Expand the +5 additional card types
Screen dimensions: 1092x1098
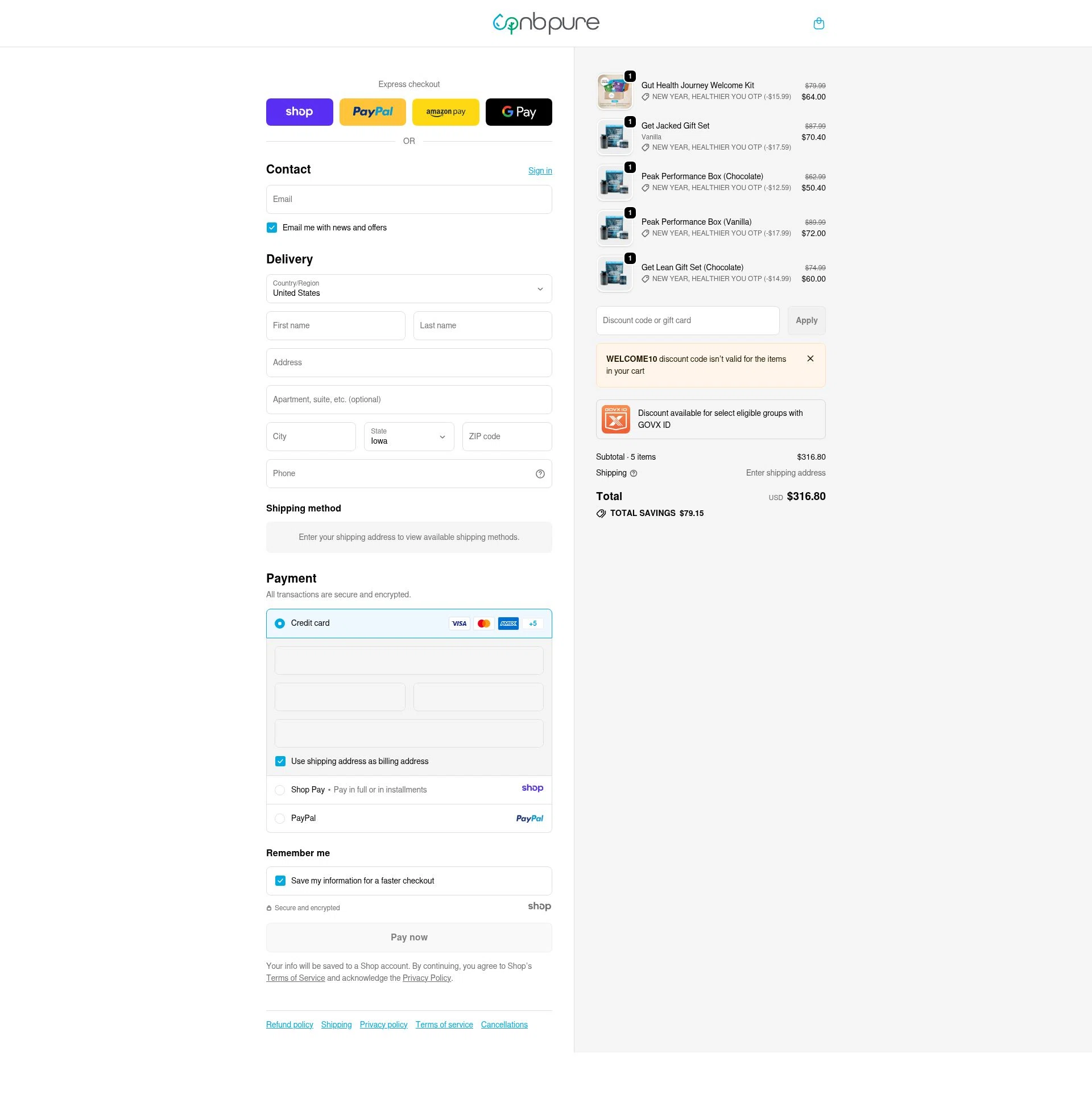(532, 624)
